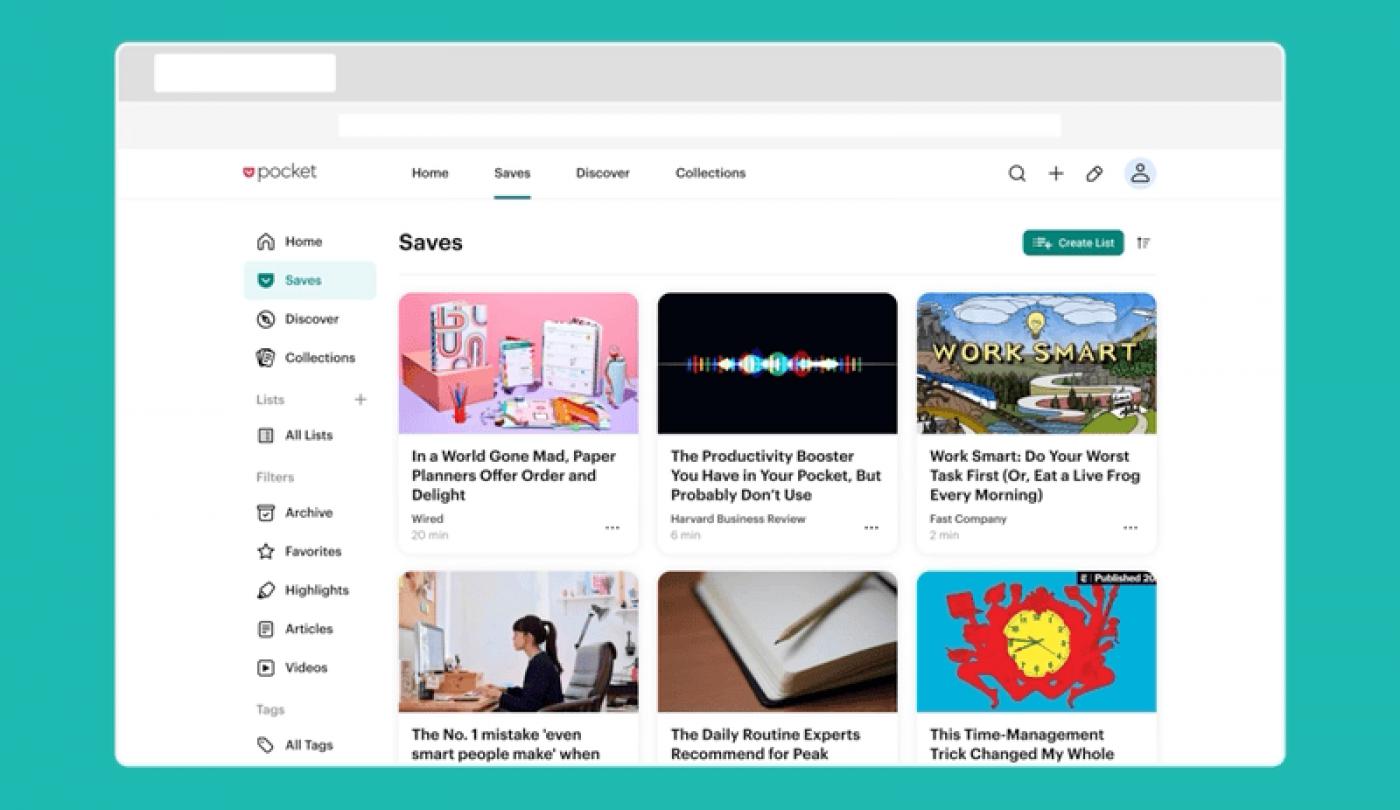Open the Work Smart illustration thumbnail
This screenshot has width=1400, height=810.
[x=1036, y=363]
